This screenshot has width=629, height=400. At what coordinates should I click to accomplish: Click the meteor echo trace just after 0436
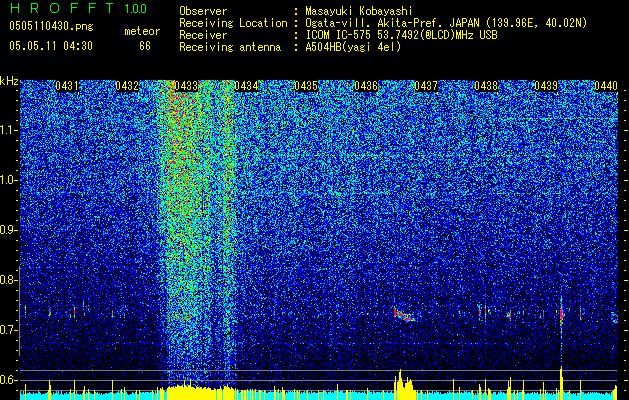click(404, 314)
